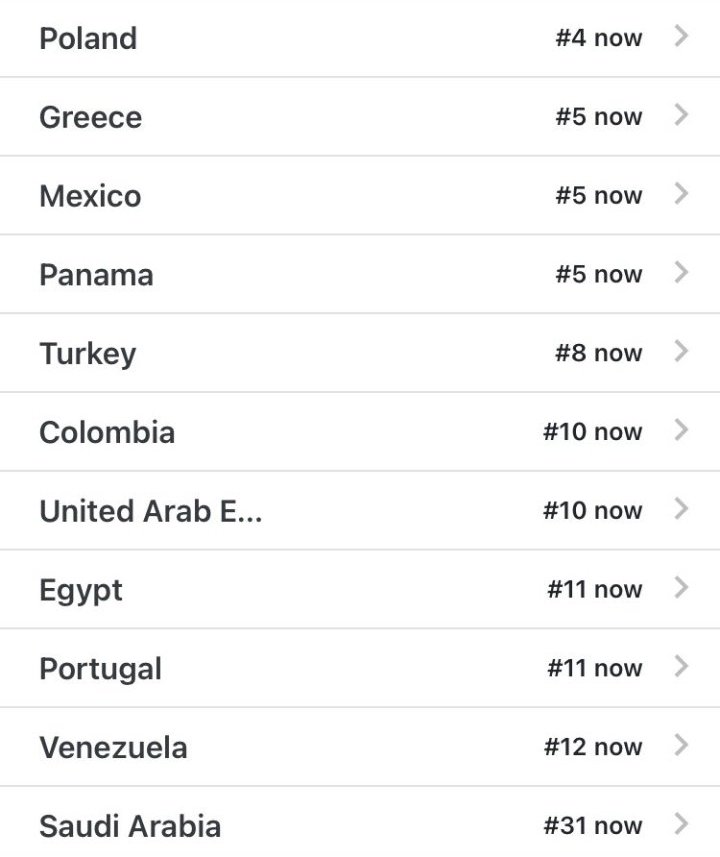Click the Turkey country label

coord(87,353)
